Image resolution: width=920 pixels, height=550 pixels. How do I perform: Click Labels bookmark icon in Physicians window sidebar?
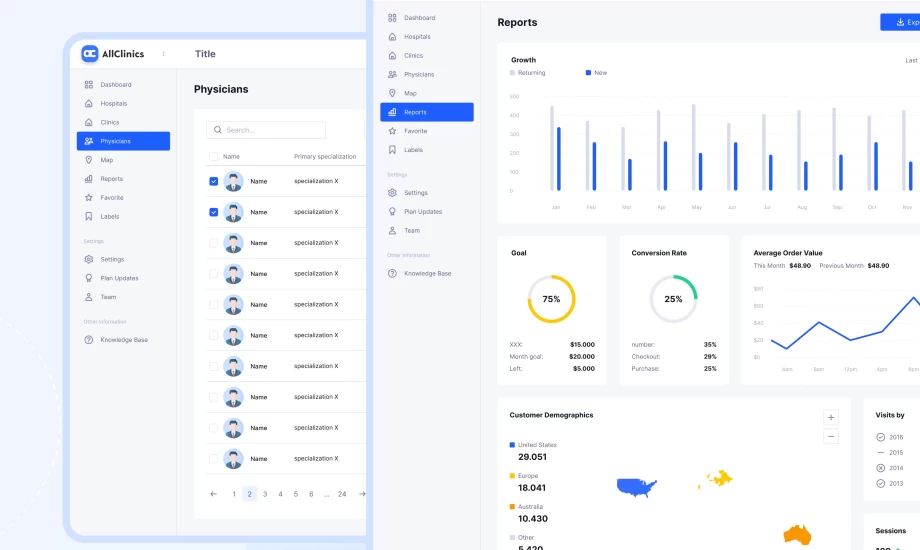pyautogui.click(x=89, y=216)
